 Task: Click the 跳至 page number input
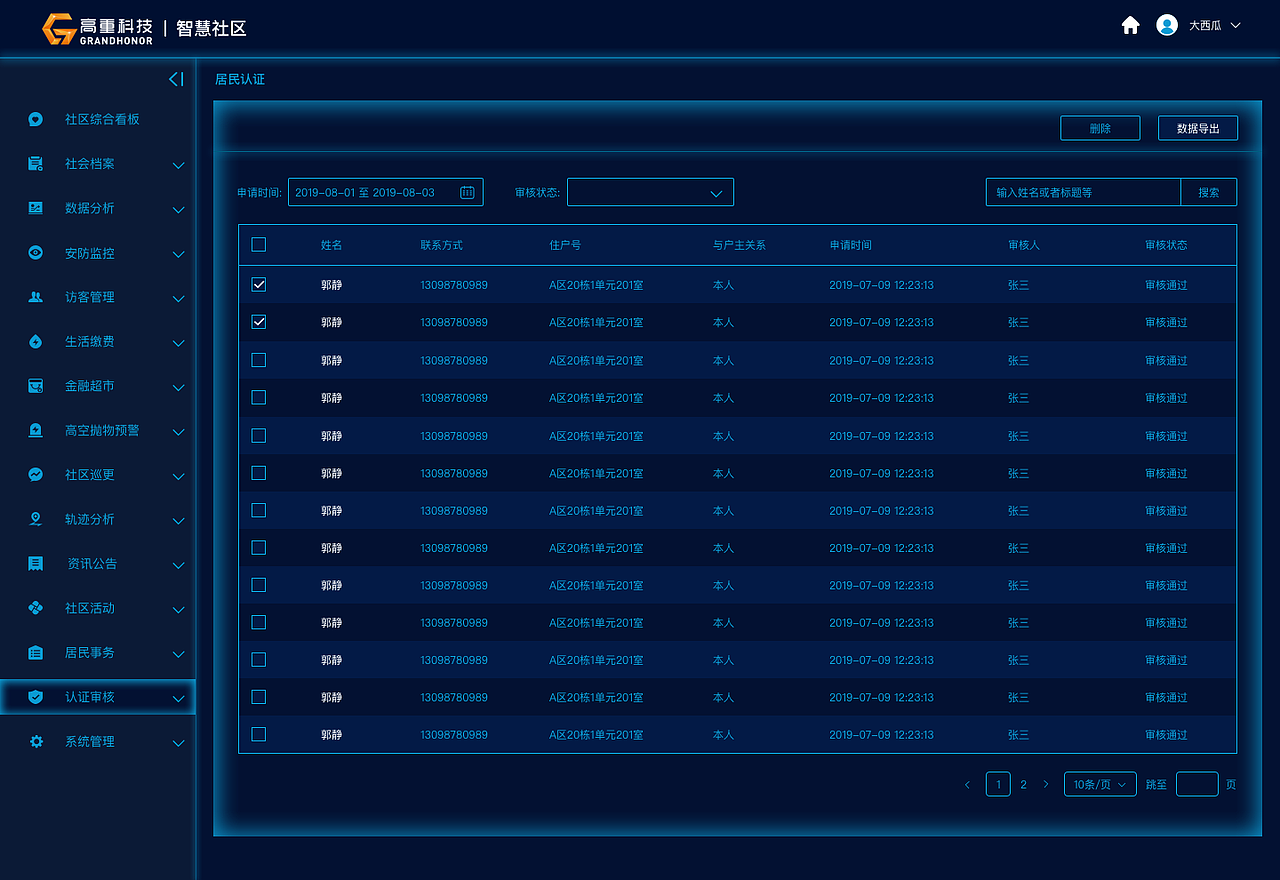click(1197, 785)
